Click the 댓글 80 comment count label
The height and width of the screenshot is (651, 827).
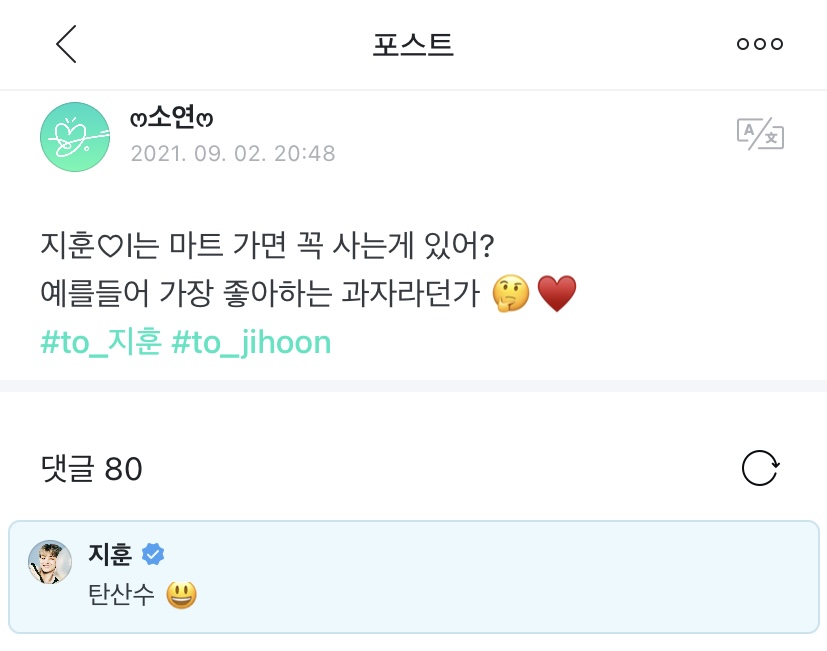pyautogui.click(x=91, y=467)
